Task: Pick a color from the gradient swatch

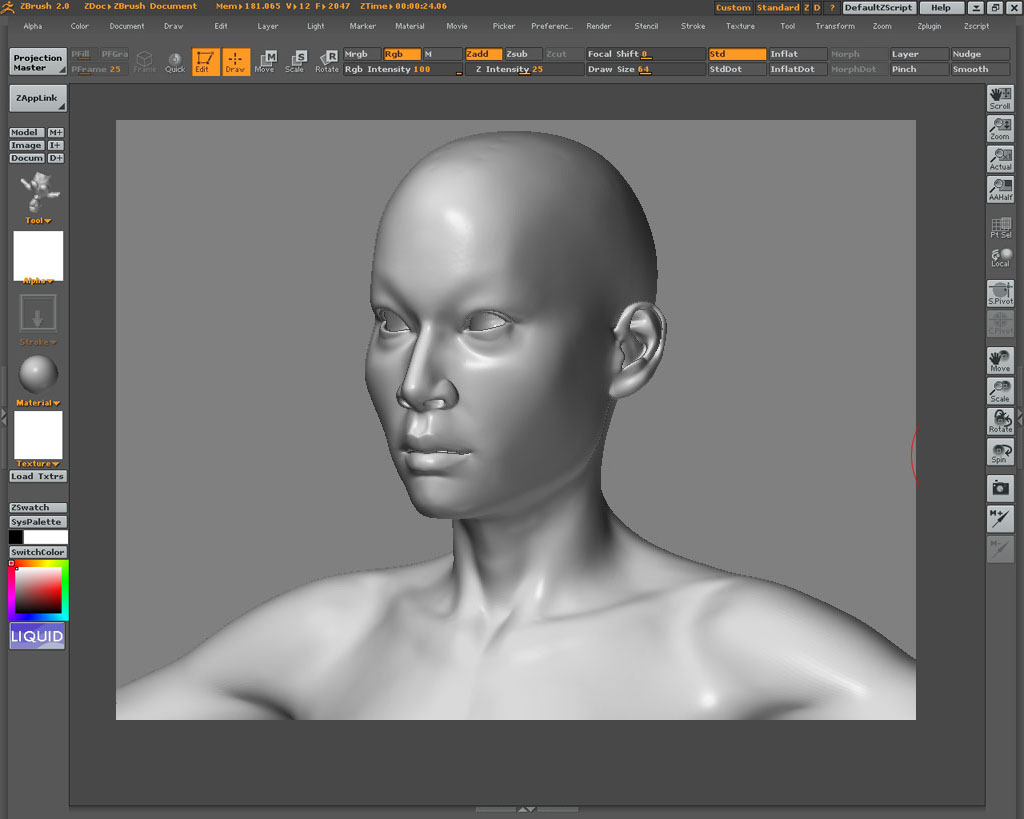Action: click(37, 590)
